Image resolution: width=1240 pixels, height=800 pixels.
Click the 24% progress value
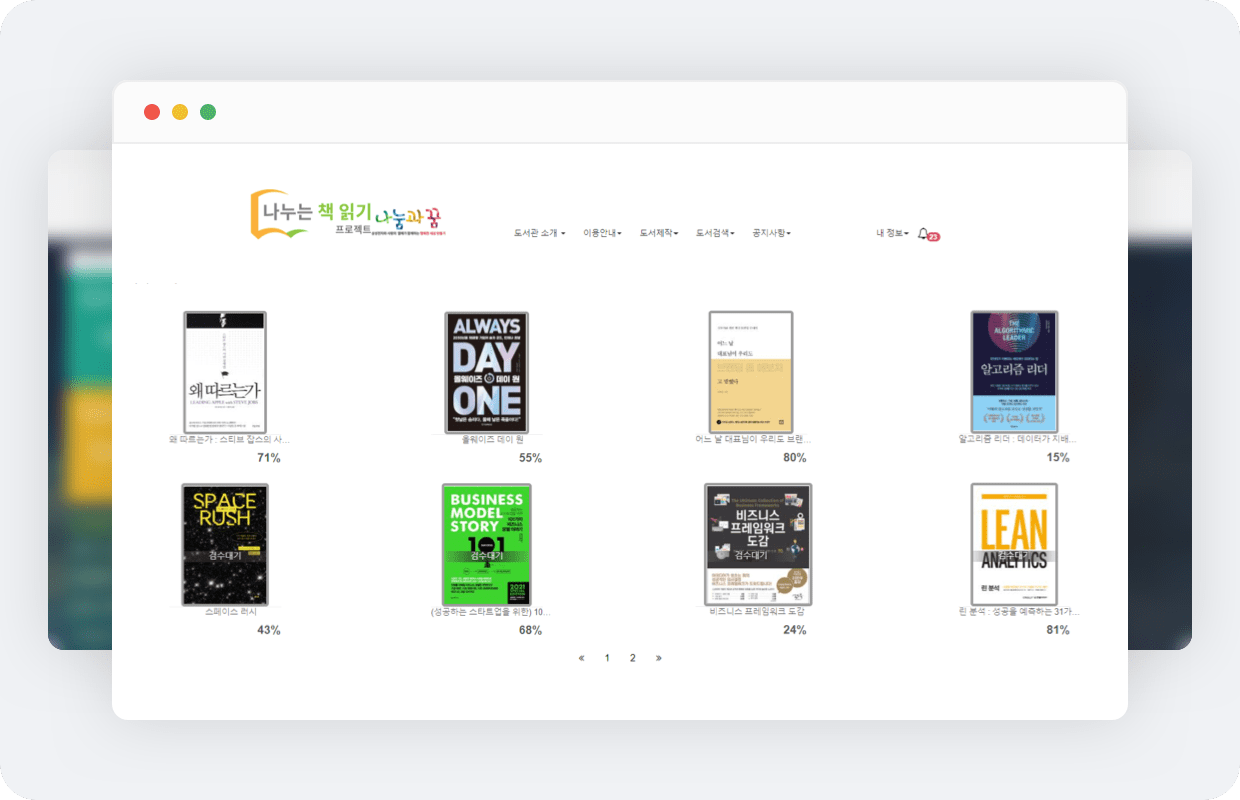click(x=795, y=630)
